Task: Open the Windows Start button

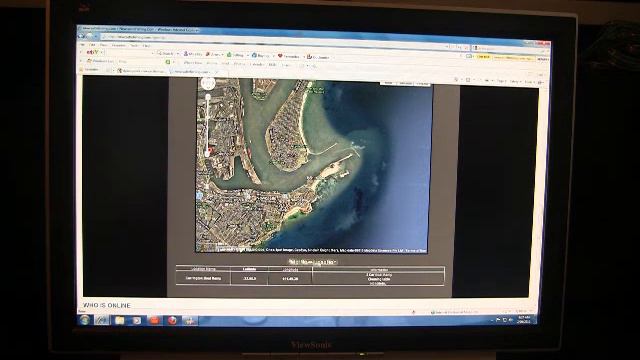Action: 85,320
